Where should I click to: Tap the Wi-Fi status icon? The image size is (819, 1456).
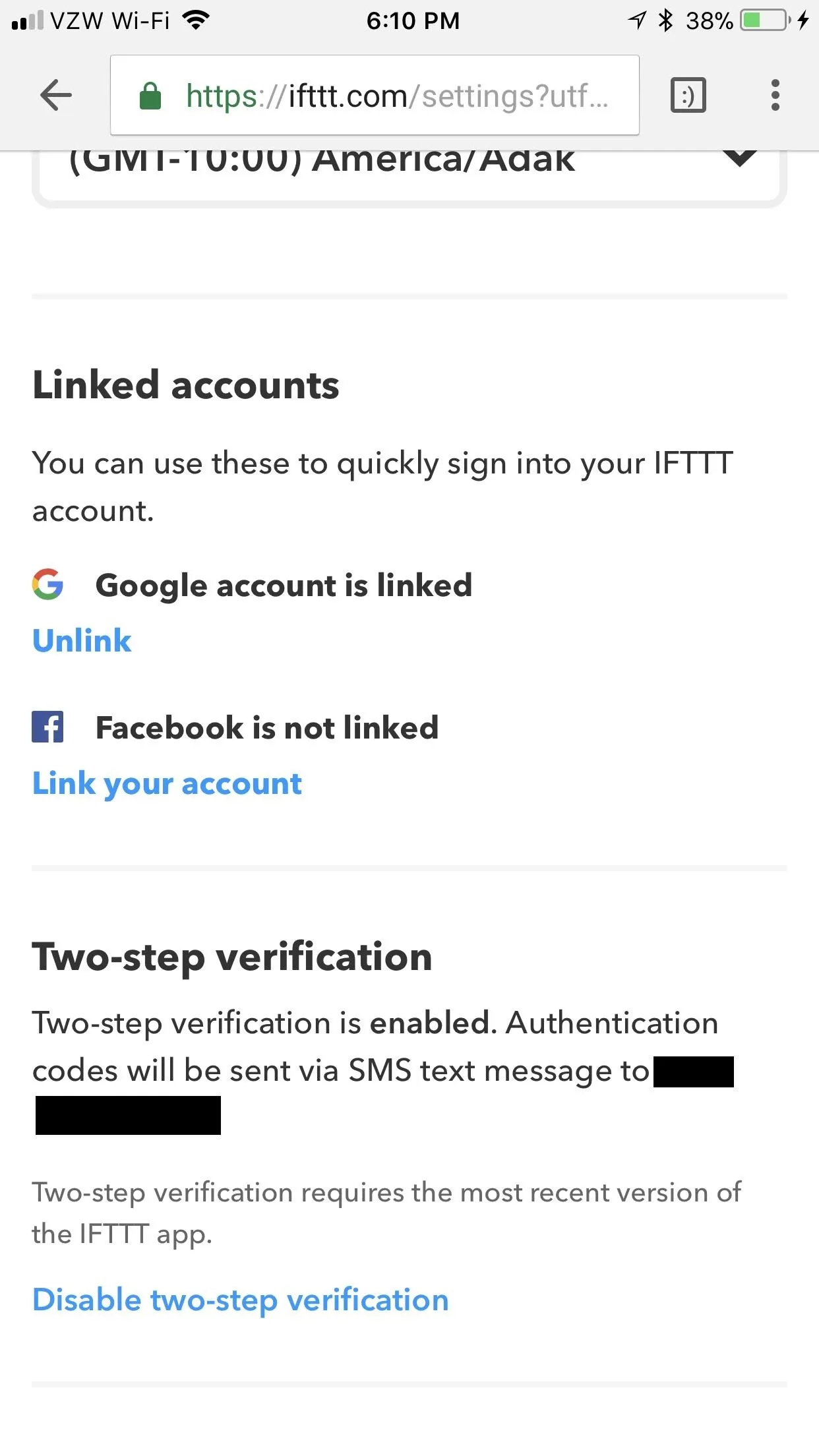(195, 21)
